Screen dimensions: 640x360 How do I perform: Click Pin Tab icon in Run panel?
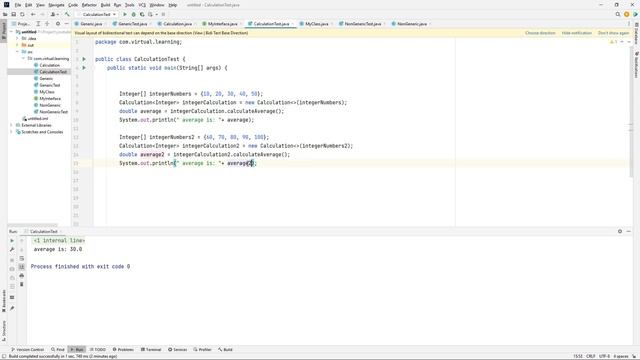tap(12, 308)
